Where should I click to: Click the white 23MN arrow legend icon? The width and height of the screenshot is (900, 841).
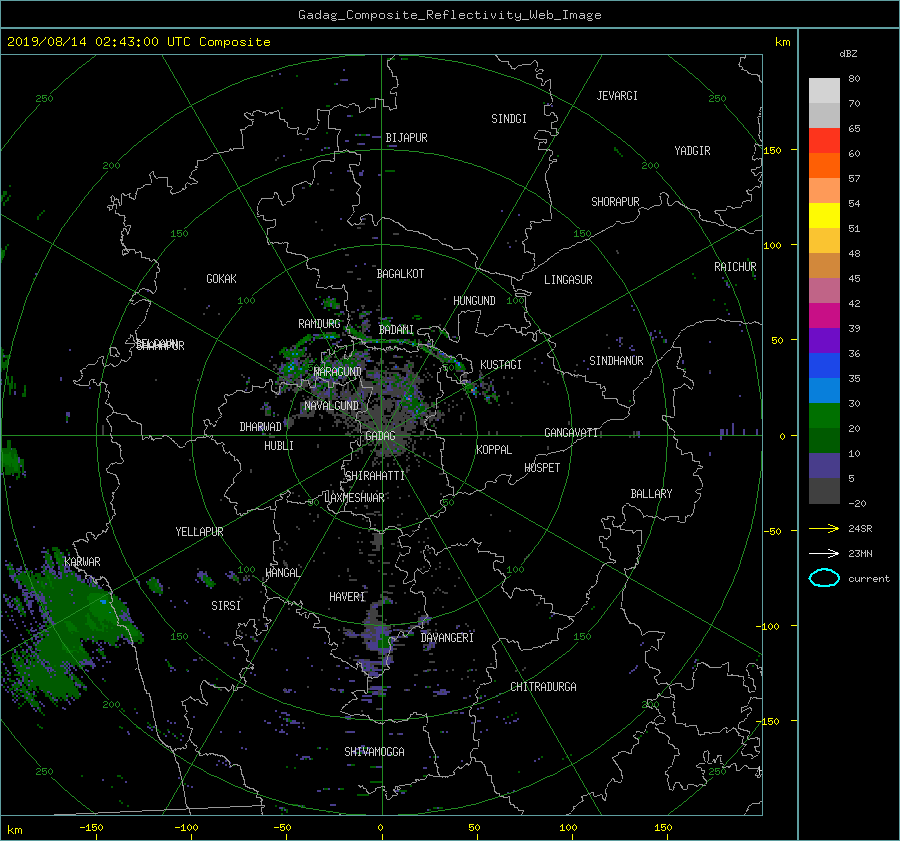pyautogui.click(x=824, y=553)
